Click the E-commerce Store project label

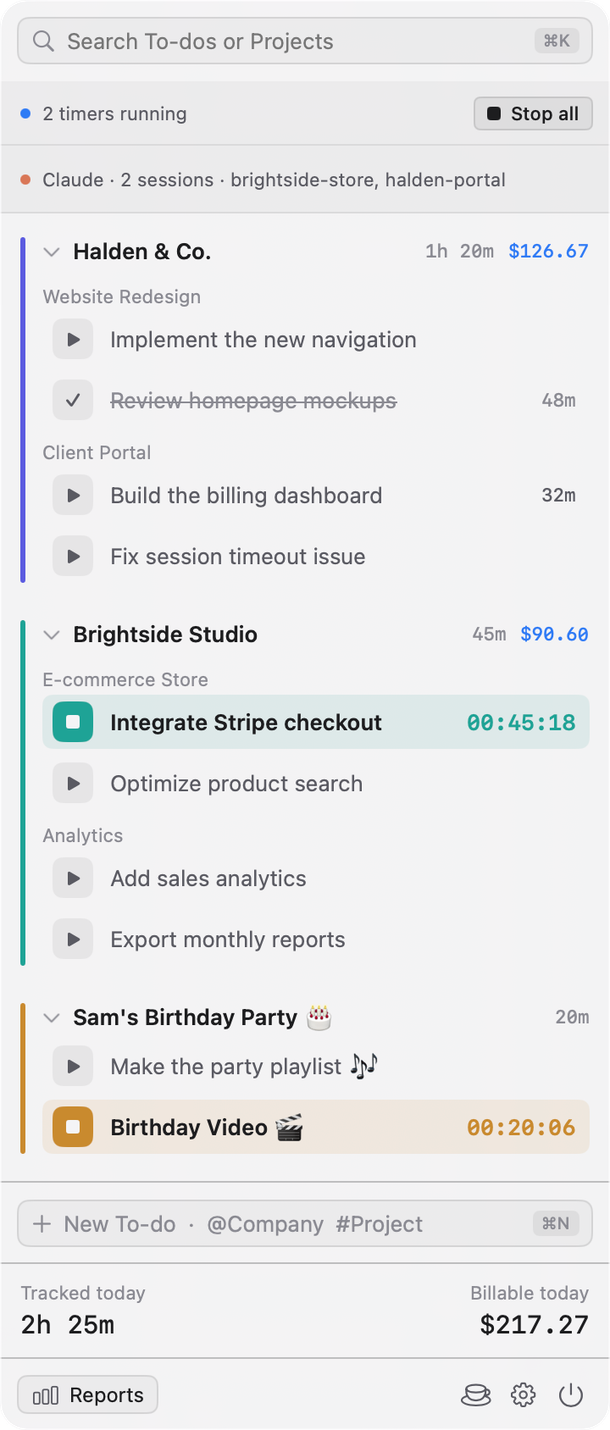click(x=126, y=680)
